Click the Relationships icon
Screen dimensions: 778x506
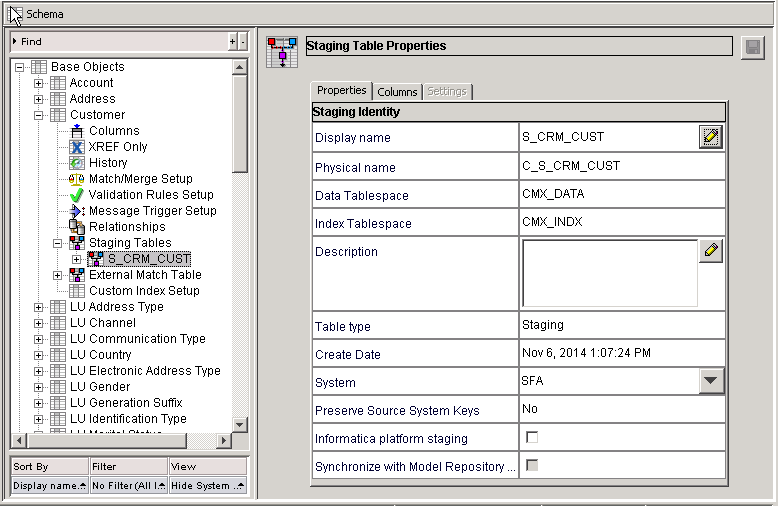(77, 227)
